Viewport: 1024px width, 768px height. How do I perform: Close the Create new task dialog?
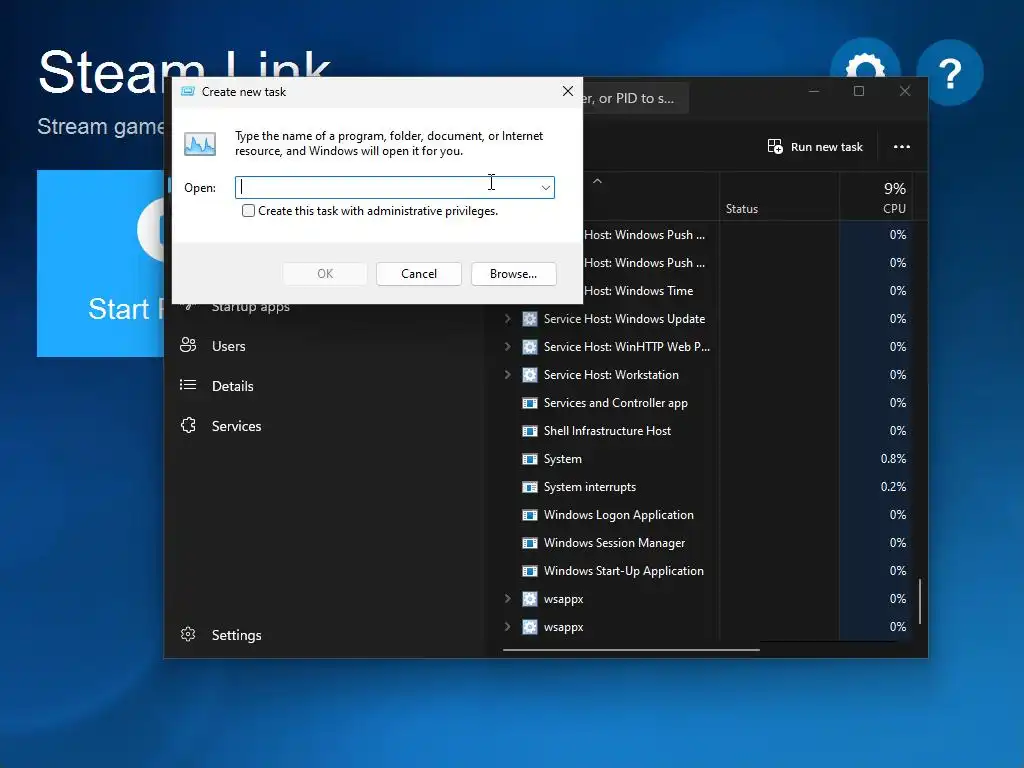568,91
